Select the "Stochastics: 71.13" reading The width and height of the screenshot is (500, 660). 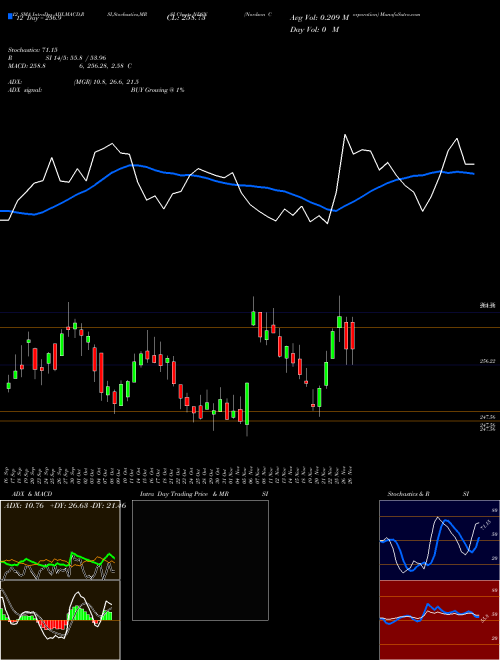pyautogui.click(x=33, y=50)
